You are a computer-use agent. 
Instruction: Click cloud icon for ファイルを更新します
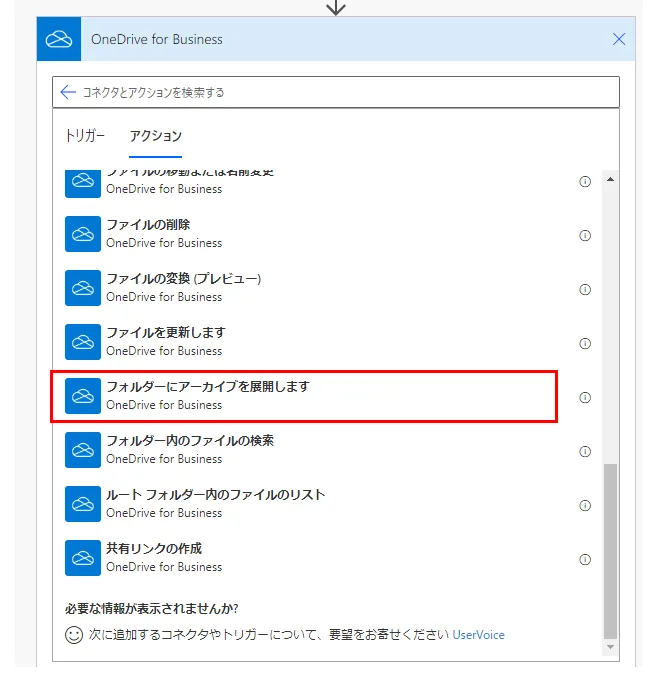(83, 342)
